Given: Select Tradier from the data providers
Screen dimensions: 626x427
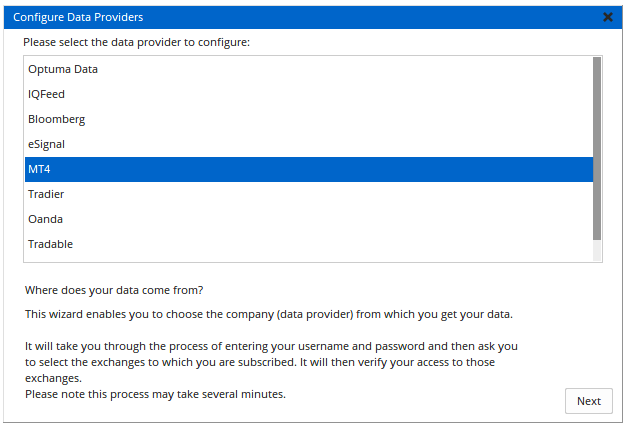Looking at the screenshot, I should pyautogui.click(x=46, y=194).
